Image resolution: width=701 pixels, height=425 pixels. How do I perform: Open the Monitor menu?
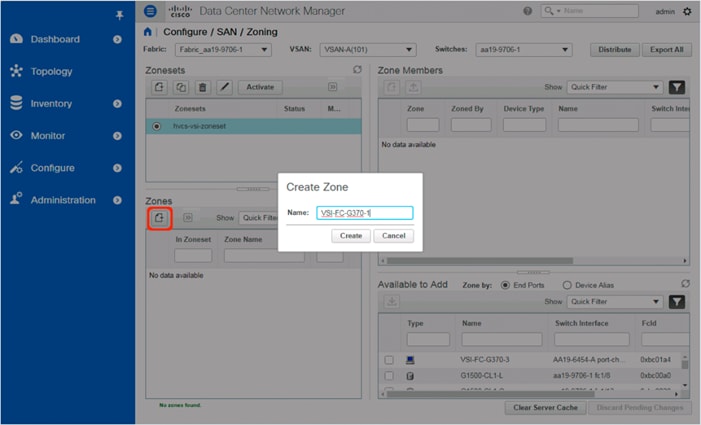click(48, 136)
